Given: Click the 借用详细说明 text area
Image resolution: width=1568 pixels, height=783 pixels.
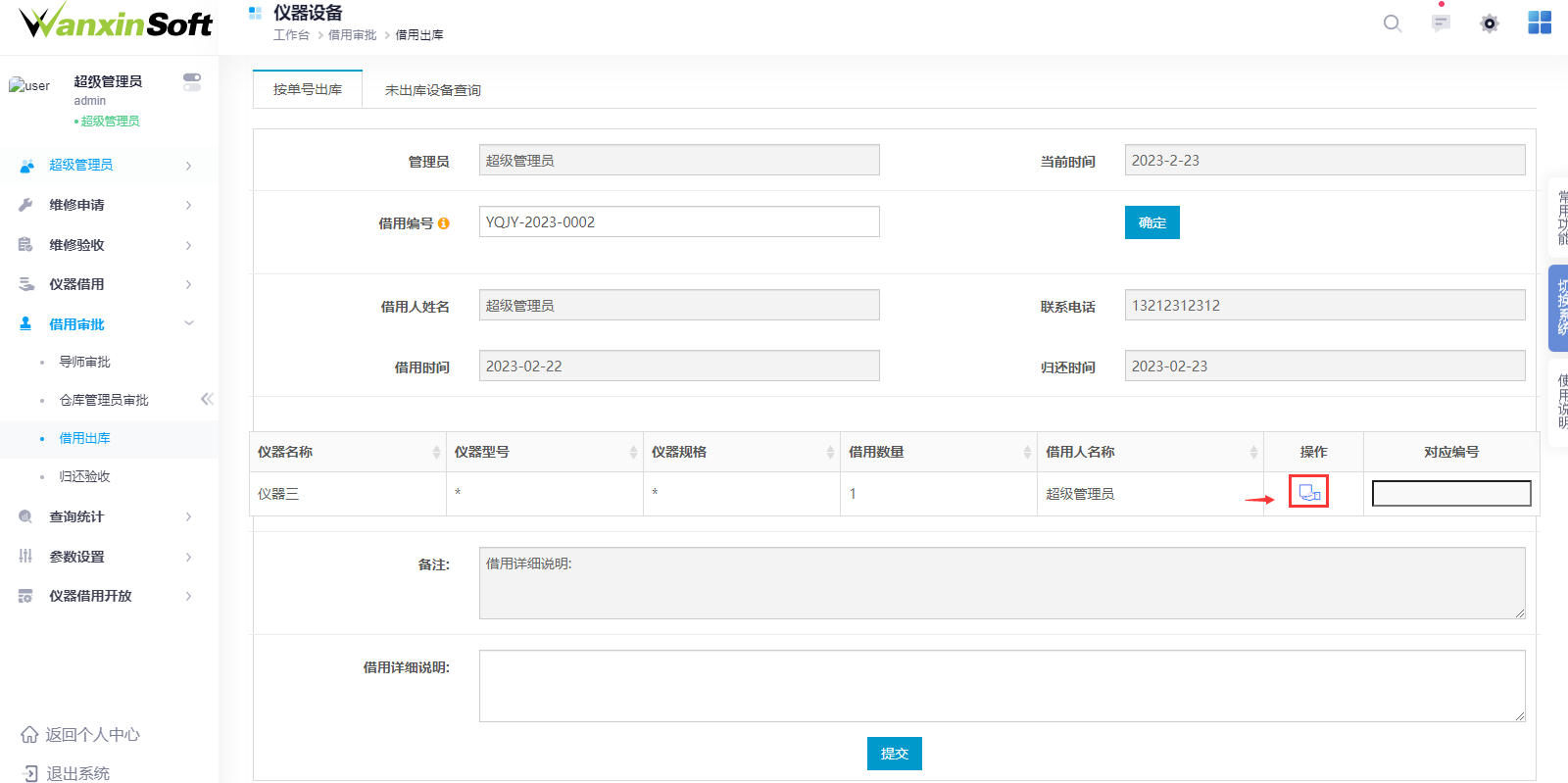Looking at the screenshot, I should click(x=1002, y=686).
